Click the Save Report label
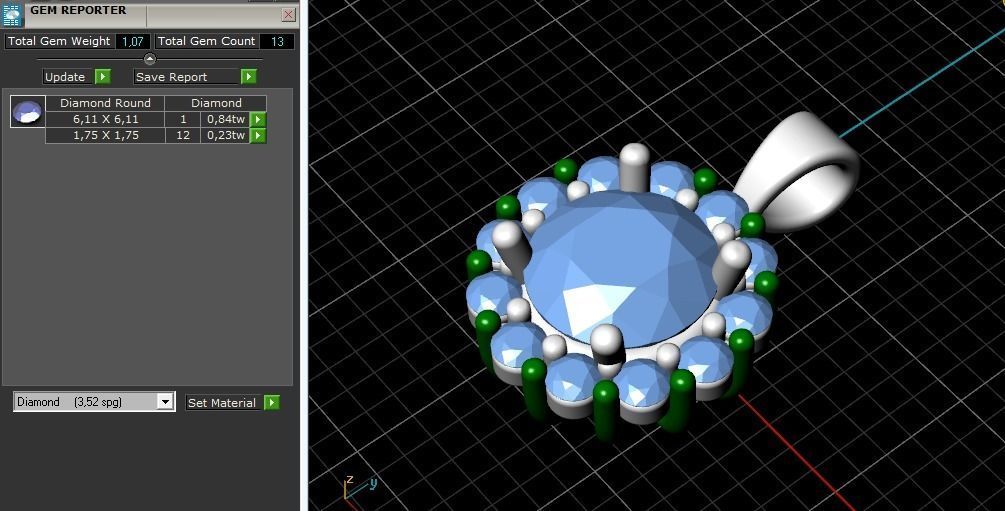The image size is (1005, 511). click(186, 77)
